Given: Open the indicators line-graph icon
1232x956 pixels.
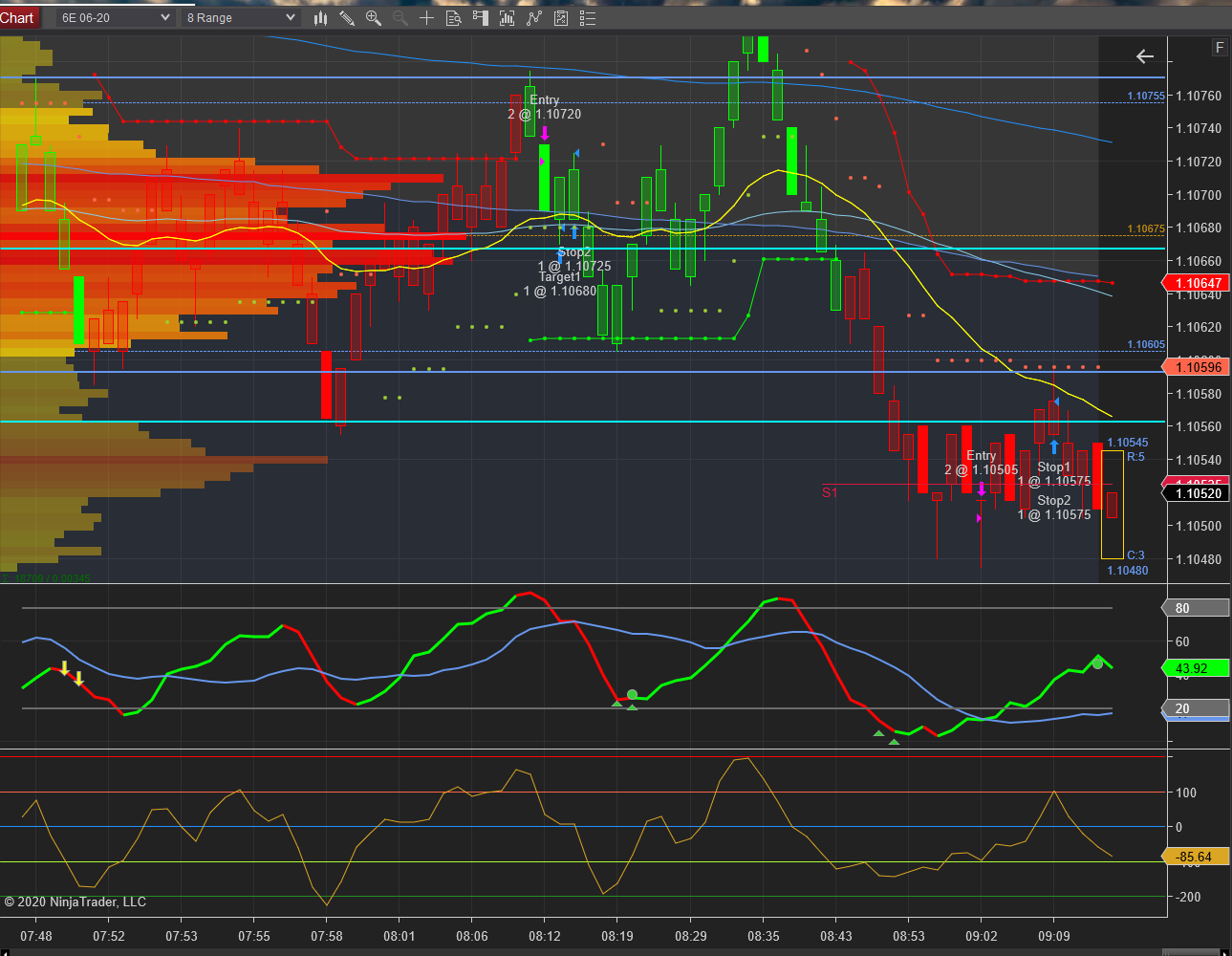Looking at the screenshot, I should pyautogui.click(x=534, y=18).
